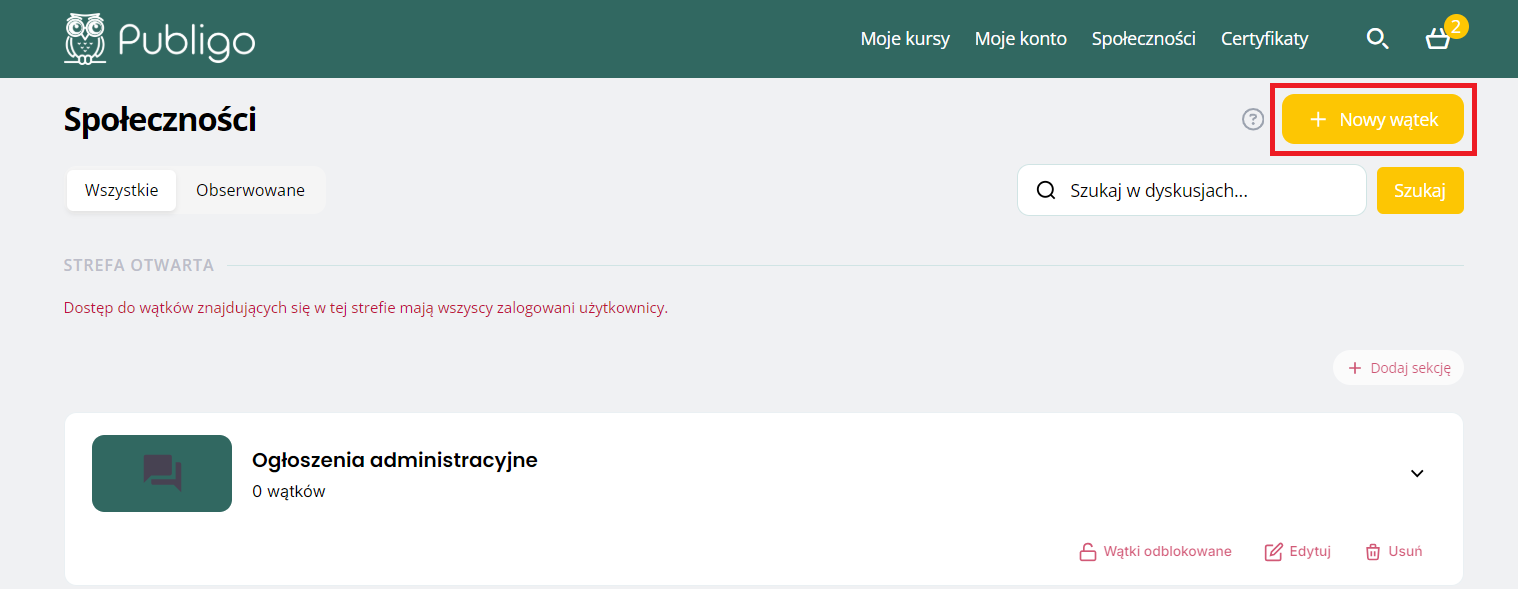Open Moje kursy menu item
This screenshot has width=1518, height=589.
coord(905,39)
